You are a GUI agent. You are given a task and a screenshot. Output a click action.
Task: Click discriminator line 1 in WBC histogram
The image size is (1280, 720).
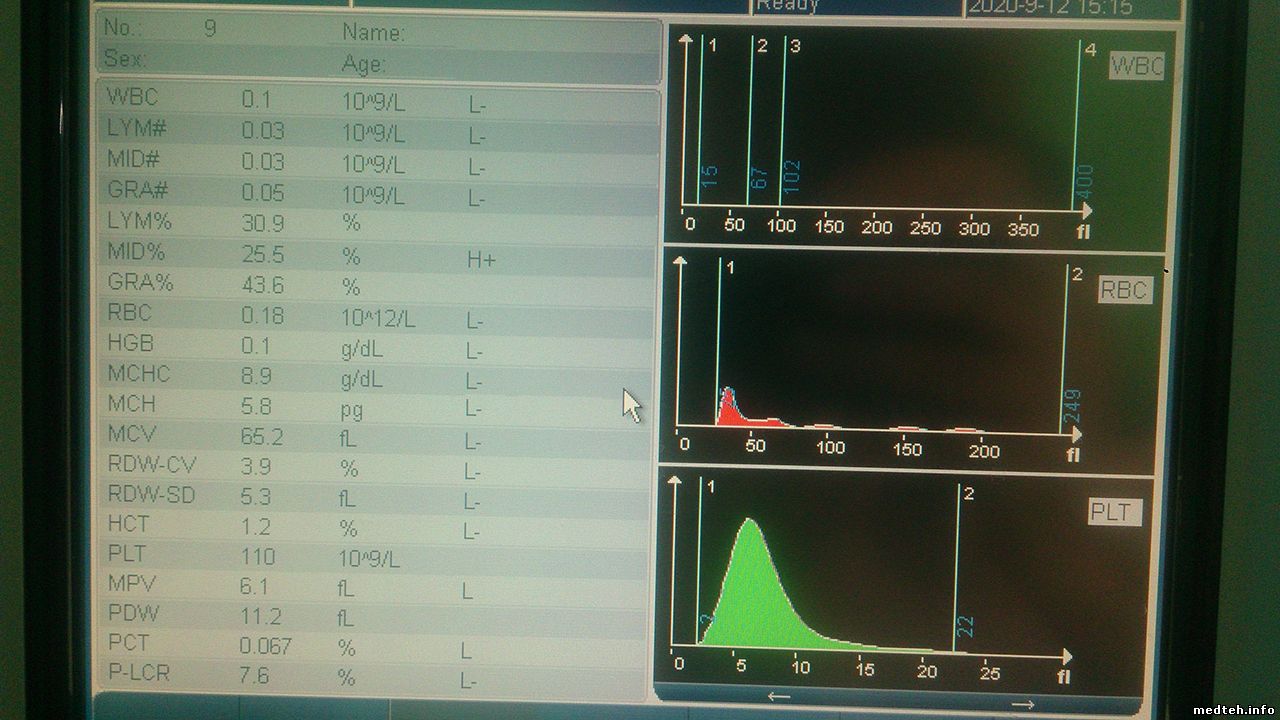point(702,130)
